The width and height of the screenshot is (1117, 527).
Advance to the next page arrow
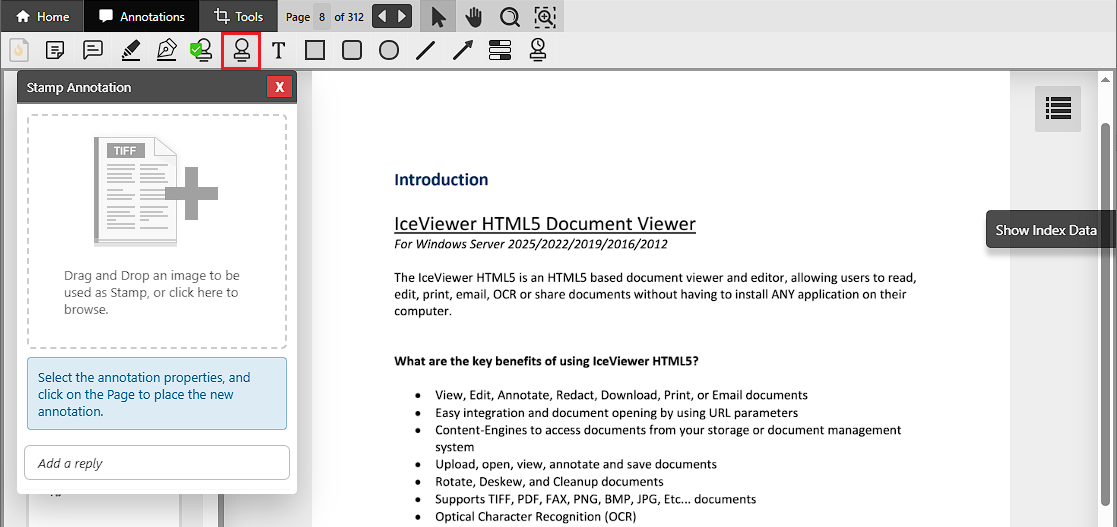tap(401, 16)
